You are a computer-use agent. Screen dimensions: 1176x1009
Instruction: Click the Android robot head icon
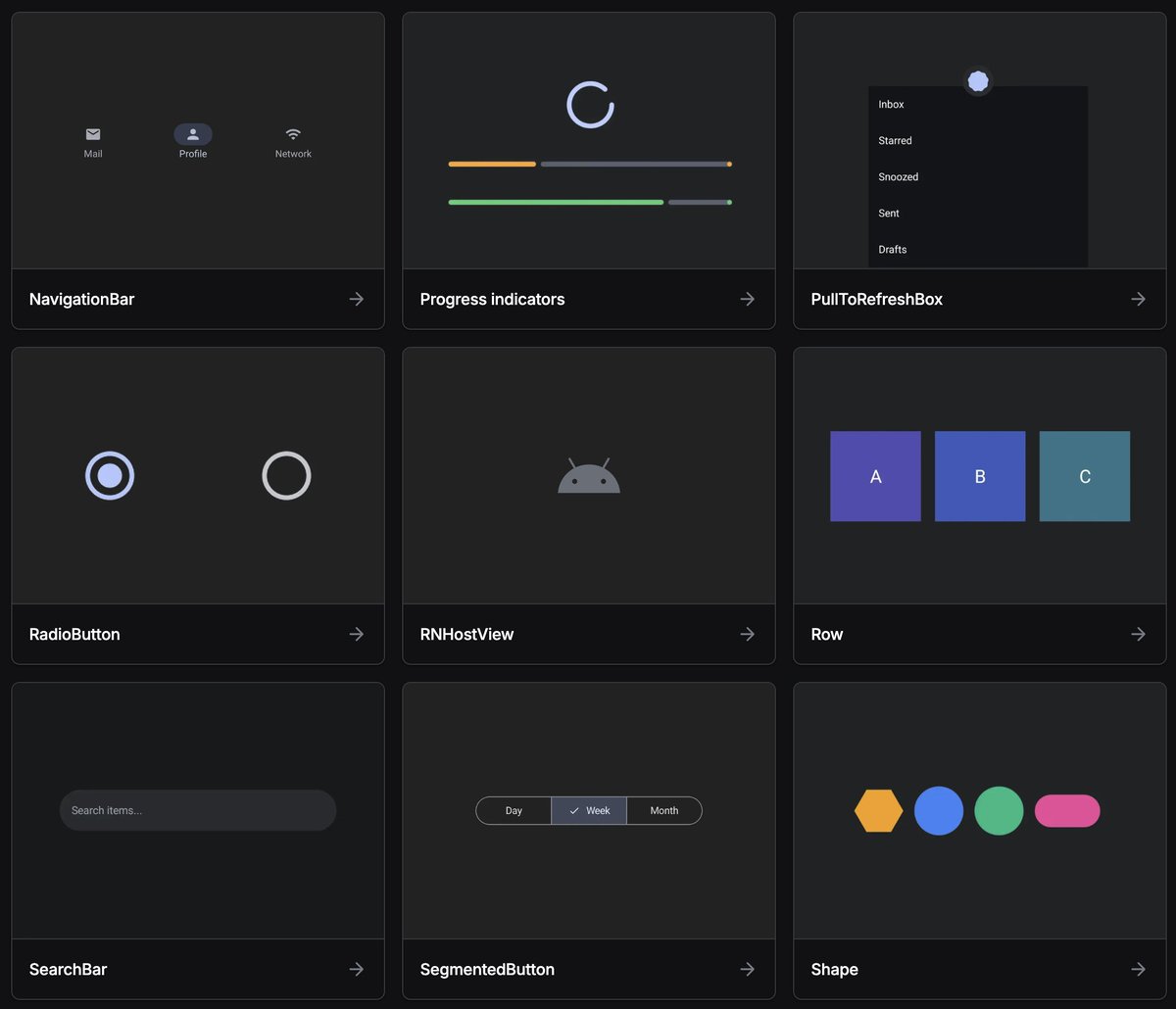click(x=589, y=475)
